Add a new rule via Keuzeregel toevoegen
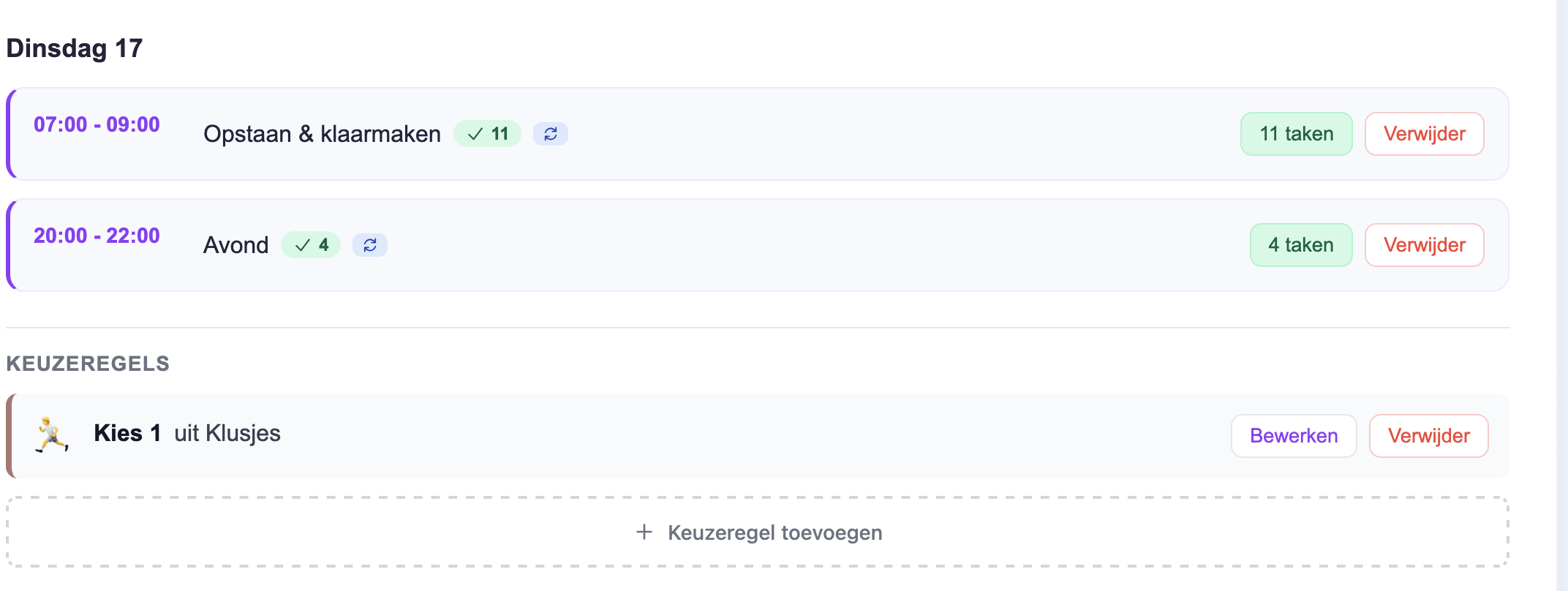 (x=774, y=532)
